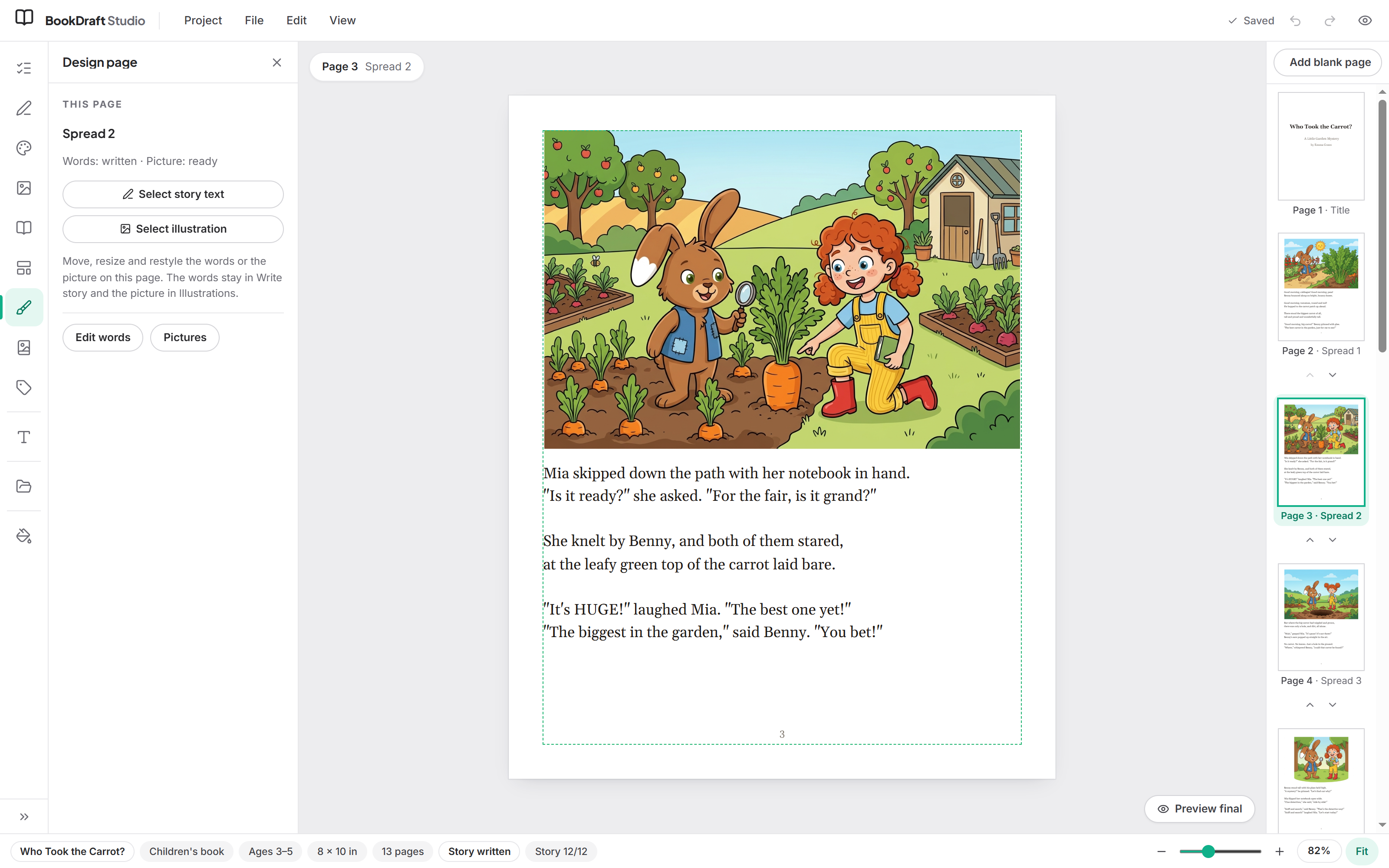The height and width of the screenshot is (868, 1389).
Task: Click the Who Took the Carrot? title chip
Action: 72,852
